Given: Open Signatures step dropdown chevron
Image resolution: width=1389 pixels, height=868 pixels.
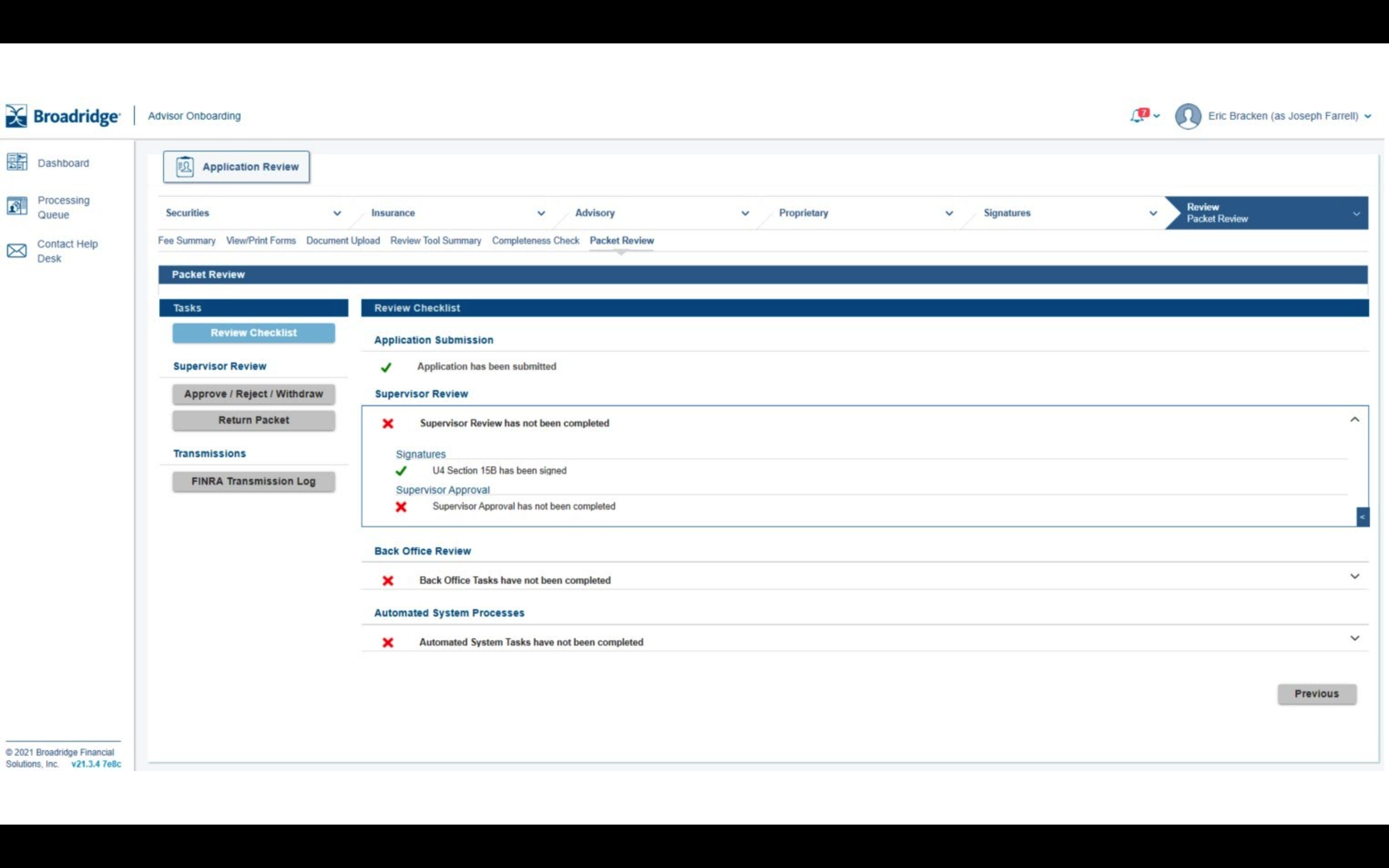Looking at the screenshot, I should point(1153,214).
